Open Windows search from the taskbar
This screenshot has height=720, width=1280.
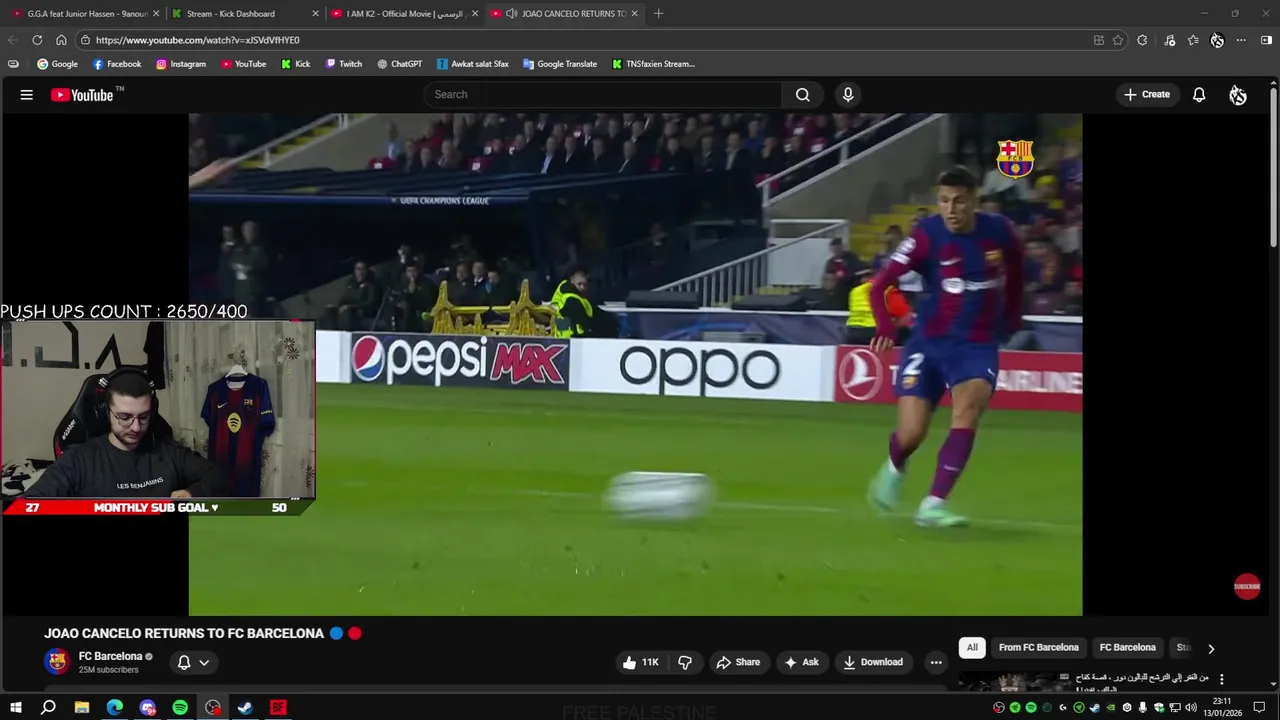pos(48,708)
